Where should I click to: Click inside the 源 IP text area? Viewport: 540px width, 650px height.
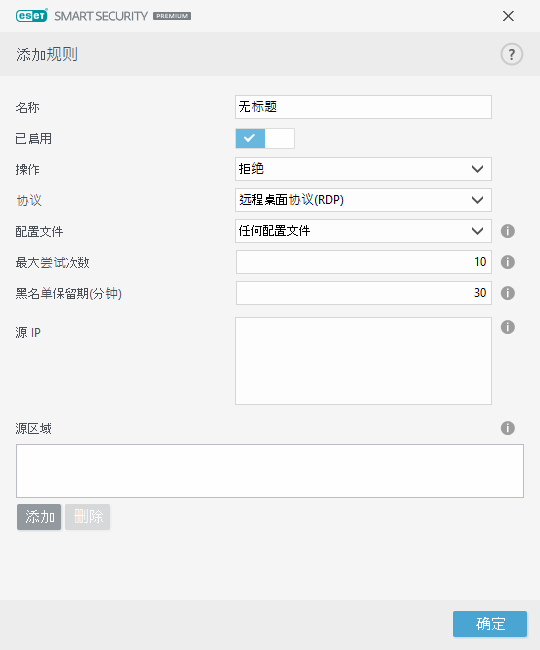tap(363, 361)
